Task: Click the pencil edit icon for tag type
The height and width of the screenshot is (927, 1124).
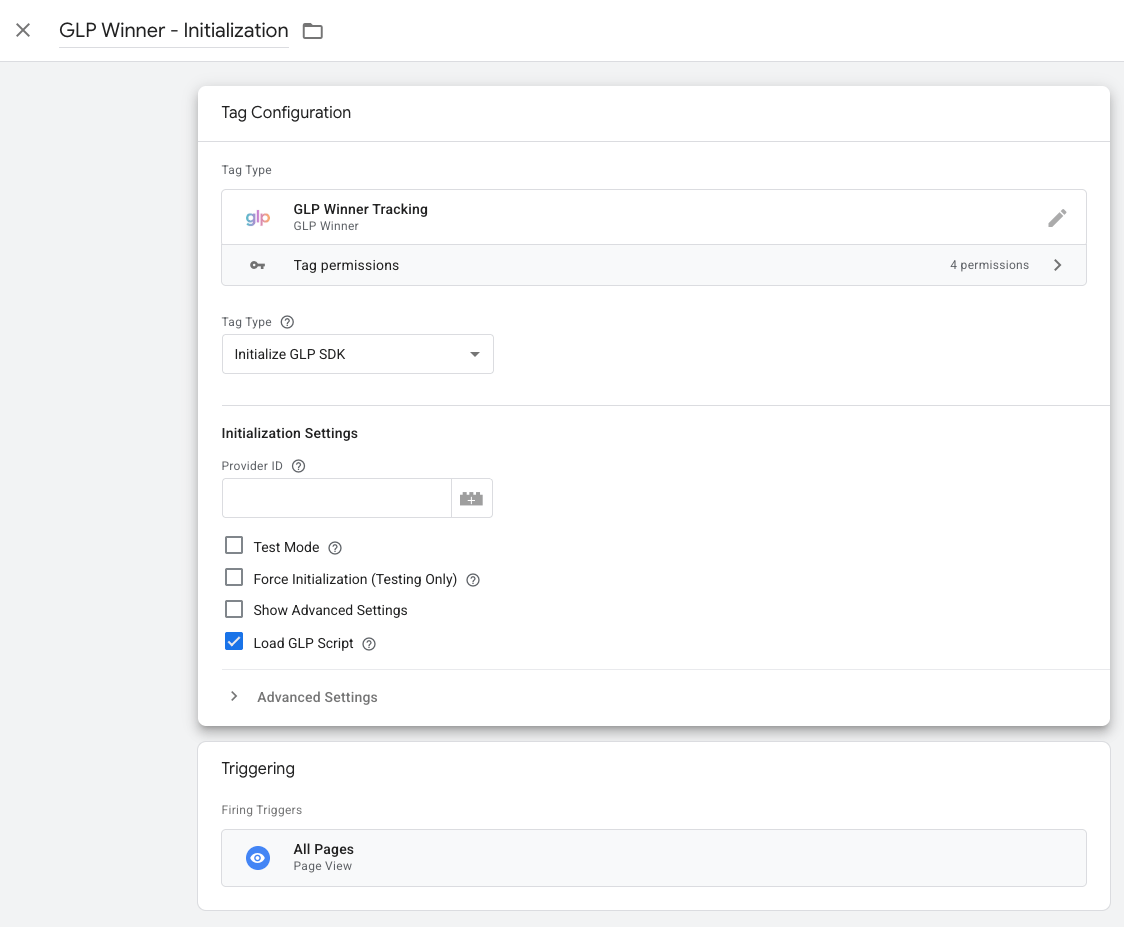Action: (x=1057, y=218)
